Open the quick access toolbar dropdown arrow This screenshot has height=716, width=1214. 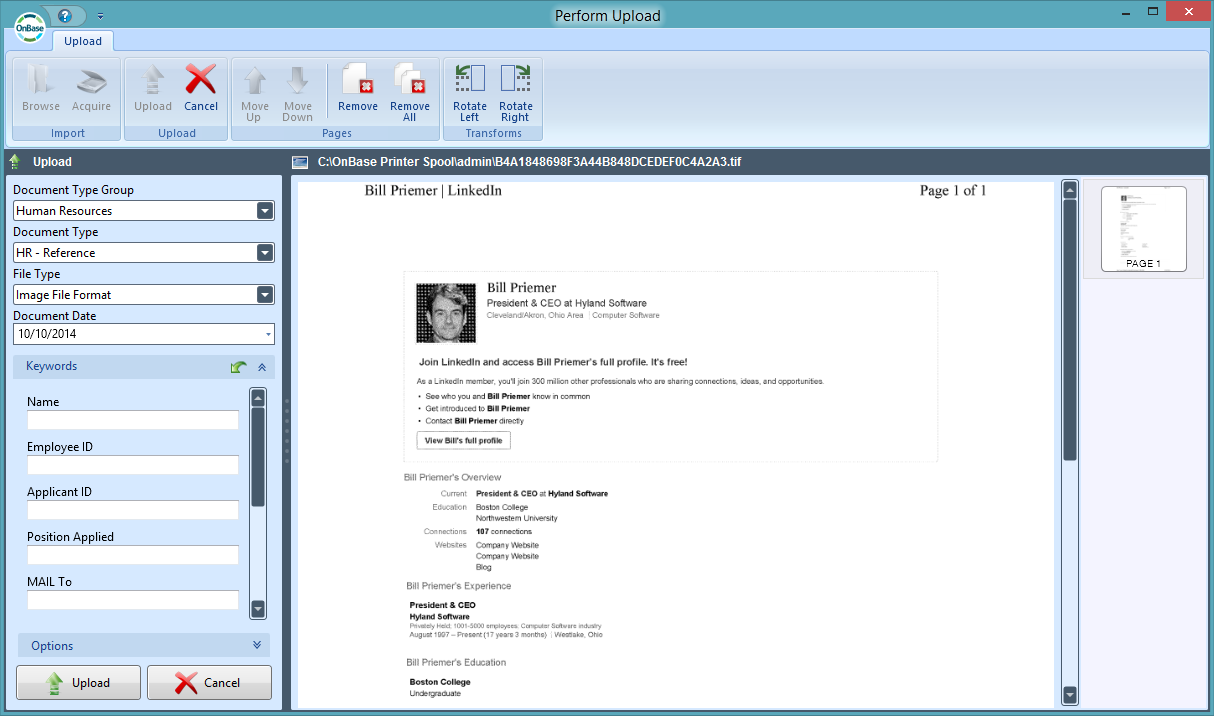coord(100,16)
